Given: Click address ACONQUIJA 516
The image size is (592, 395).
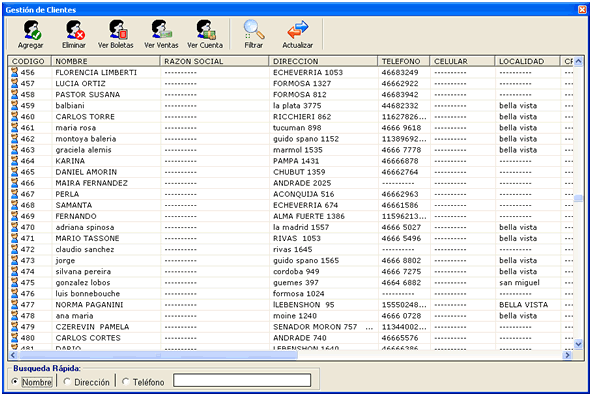Looking at the screenshot, I should pos(304,194).
